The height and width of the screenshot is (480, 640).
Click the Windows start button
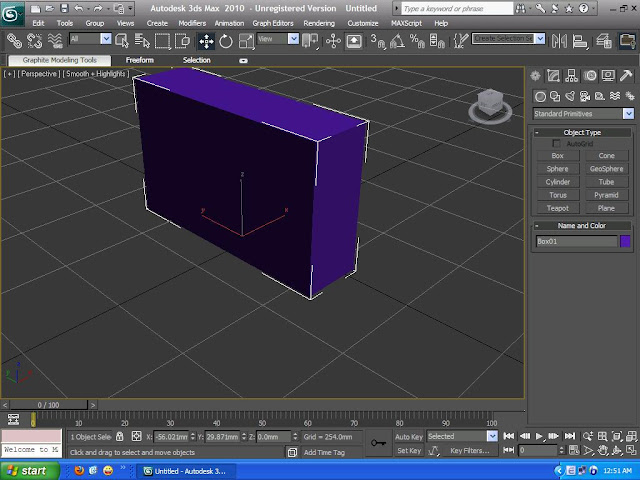coord(29,471)
